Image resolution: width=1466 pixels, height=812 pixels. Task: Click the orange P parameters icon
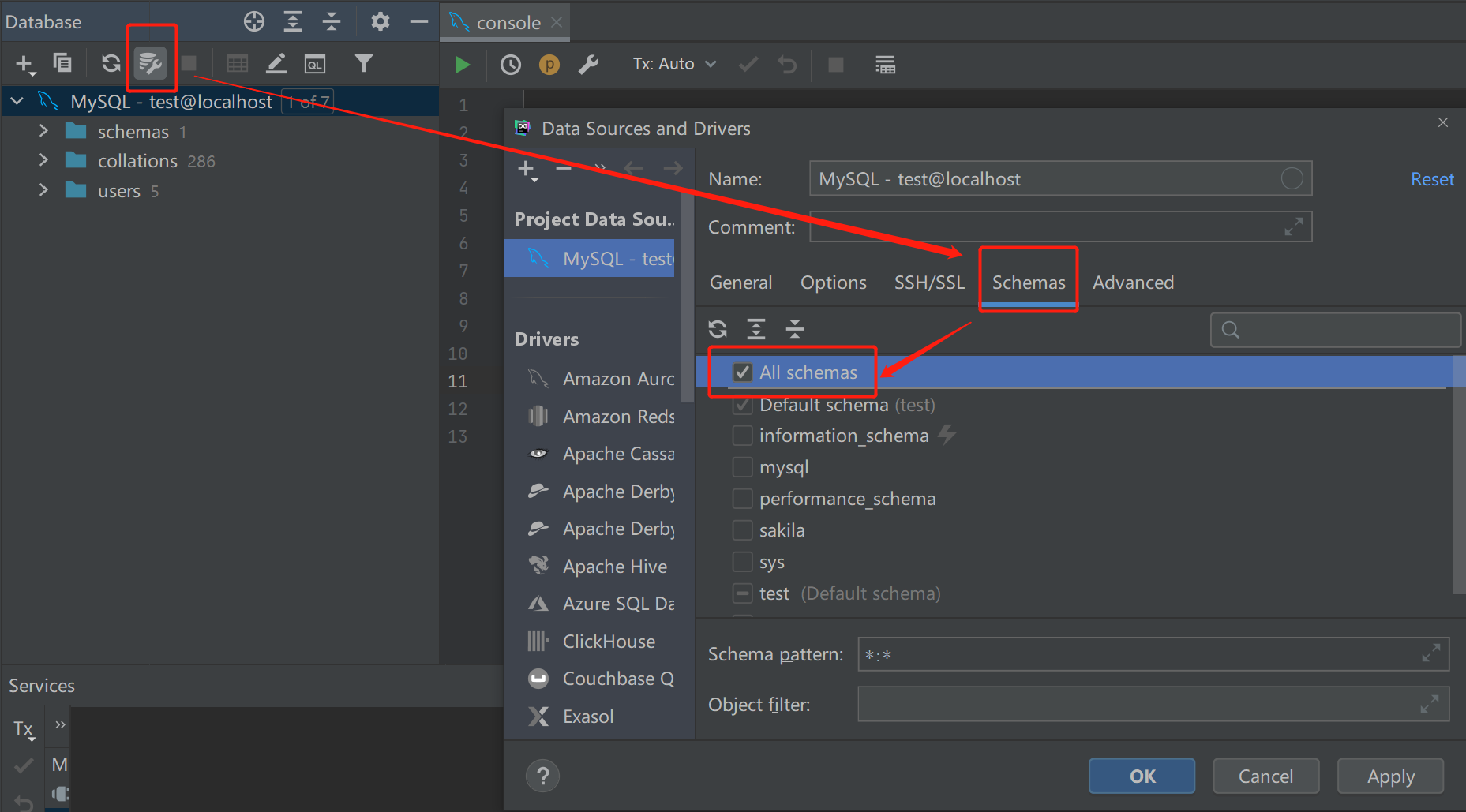(x=549, y=65)
